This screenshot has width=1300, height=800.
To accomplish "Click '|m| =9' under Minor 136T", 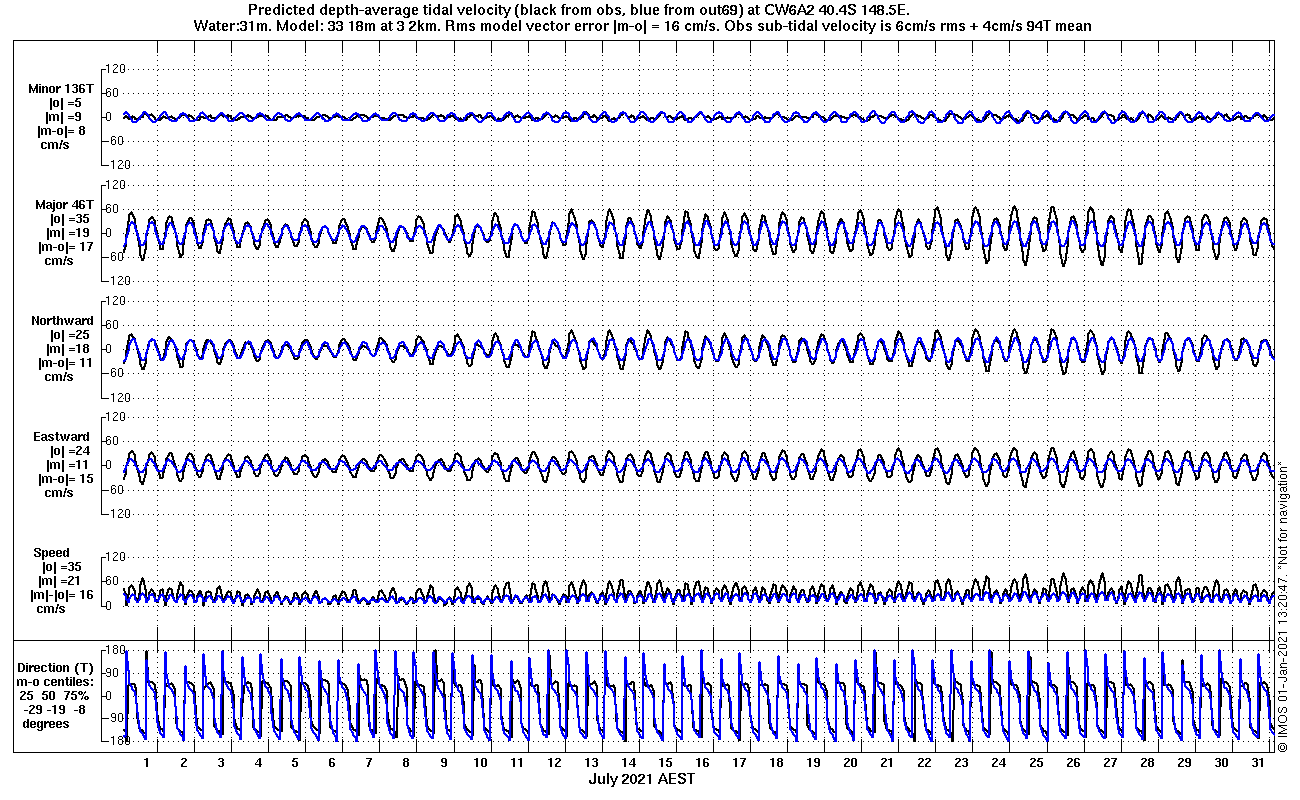I will pos(63,117).
